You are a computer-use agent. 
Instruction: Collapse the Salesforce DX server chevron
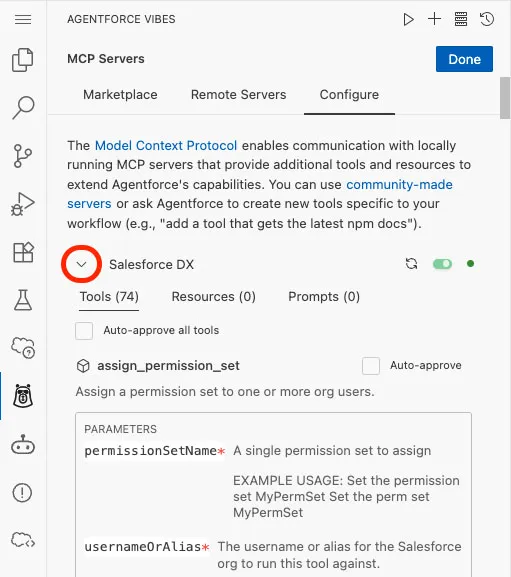(x=81, y=264)
